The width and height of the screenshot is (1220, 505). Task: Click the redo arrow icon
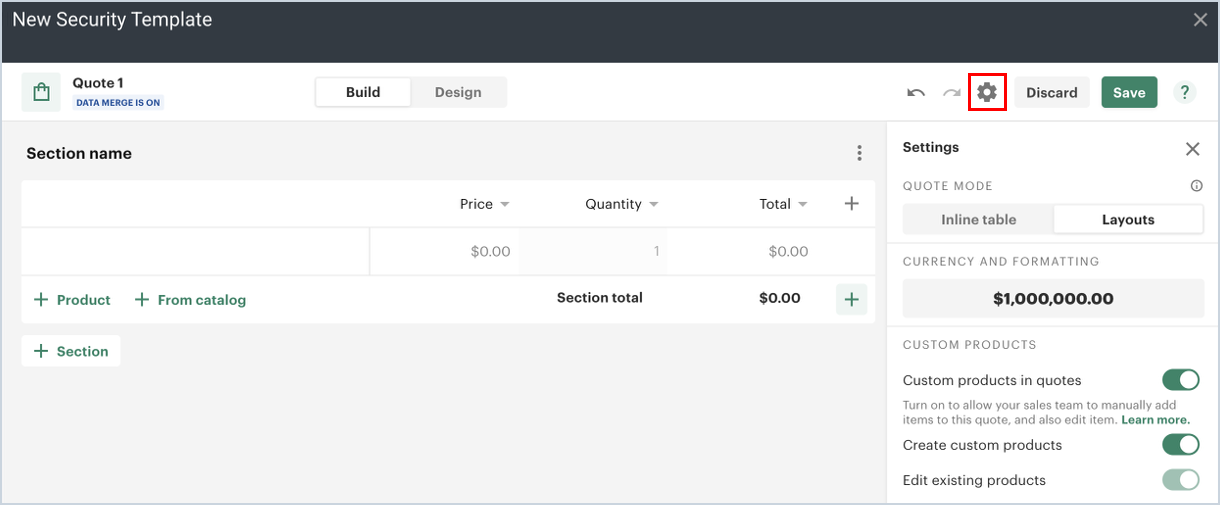(x=951, y=93)
